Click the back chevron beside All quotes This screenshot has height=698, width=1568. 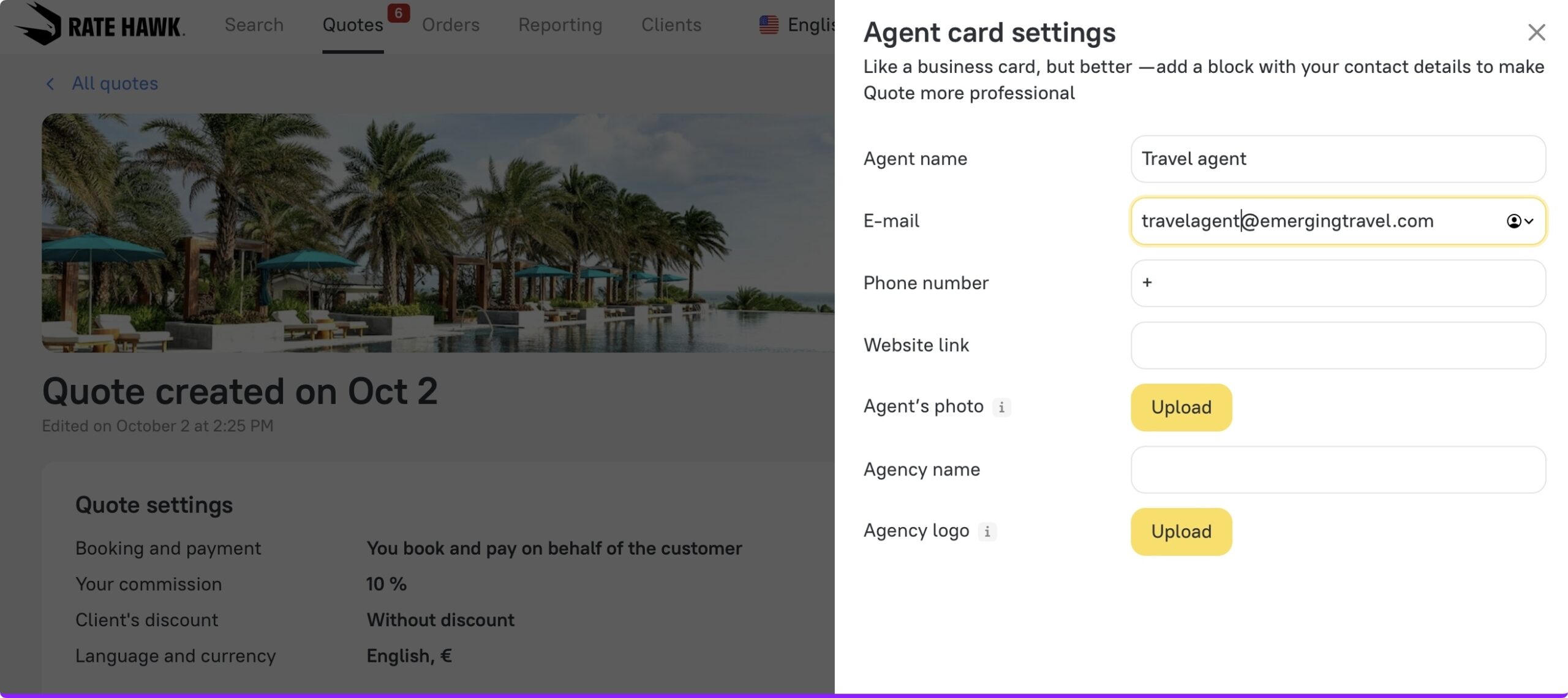pos(50,84)
